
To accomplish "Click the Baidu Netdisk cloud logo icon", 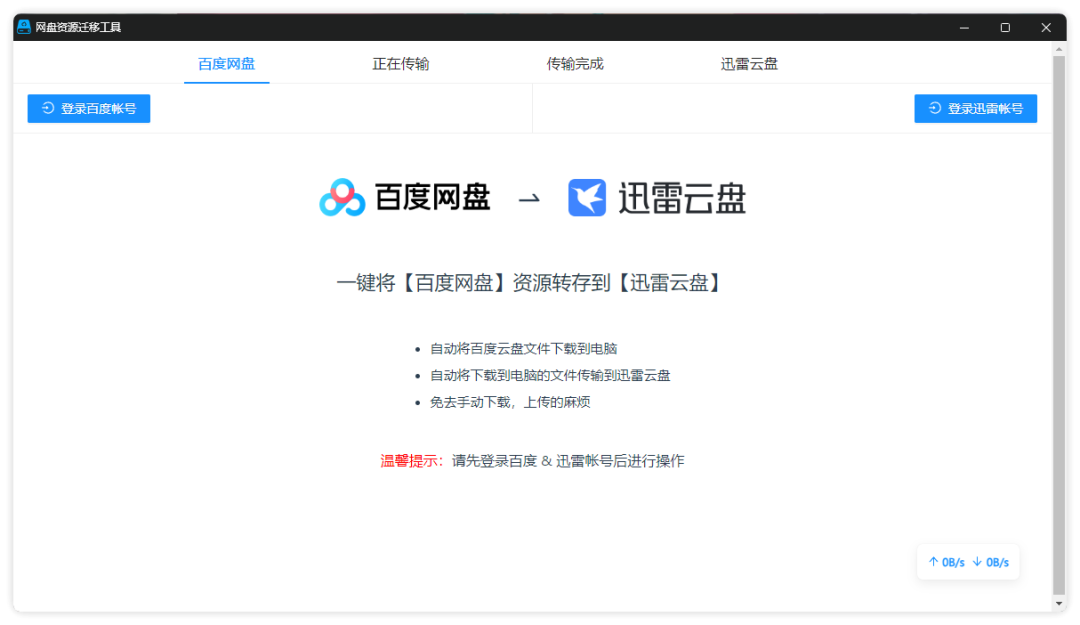I will click(x=342, y=198).
